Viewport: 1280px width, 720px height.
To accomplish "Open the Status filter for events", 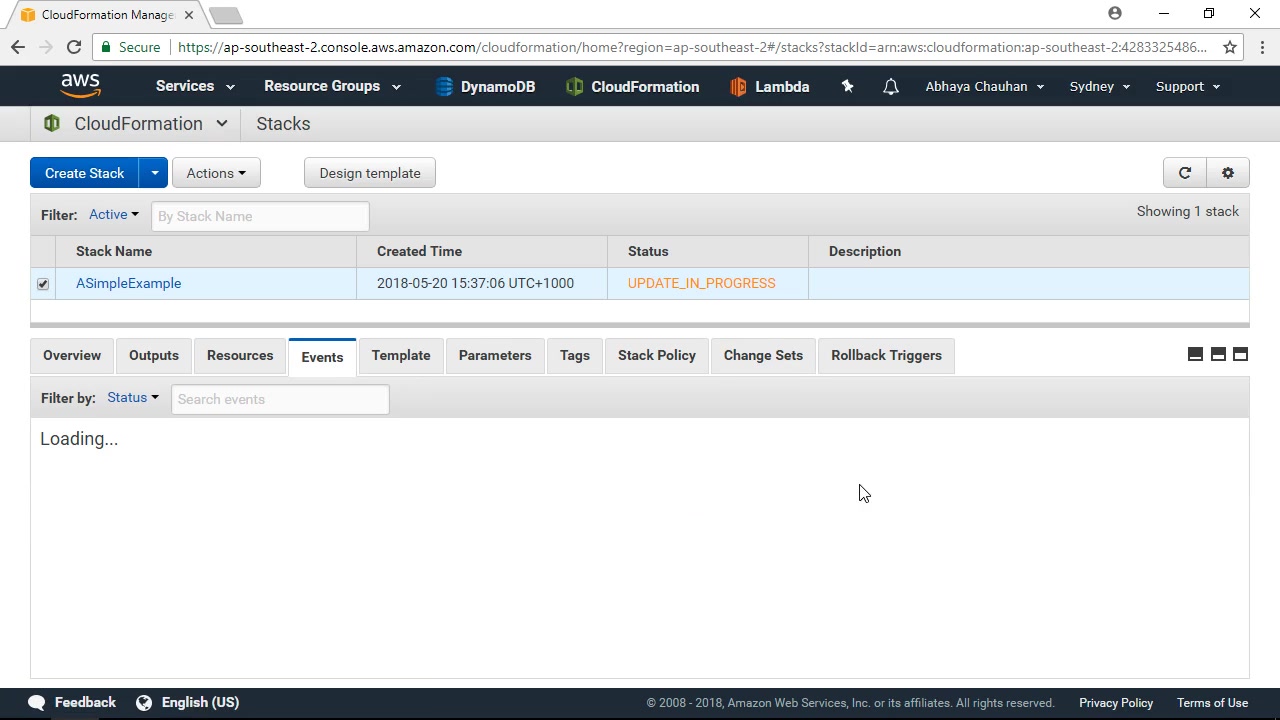I will click(x=133, y=398).
